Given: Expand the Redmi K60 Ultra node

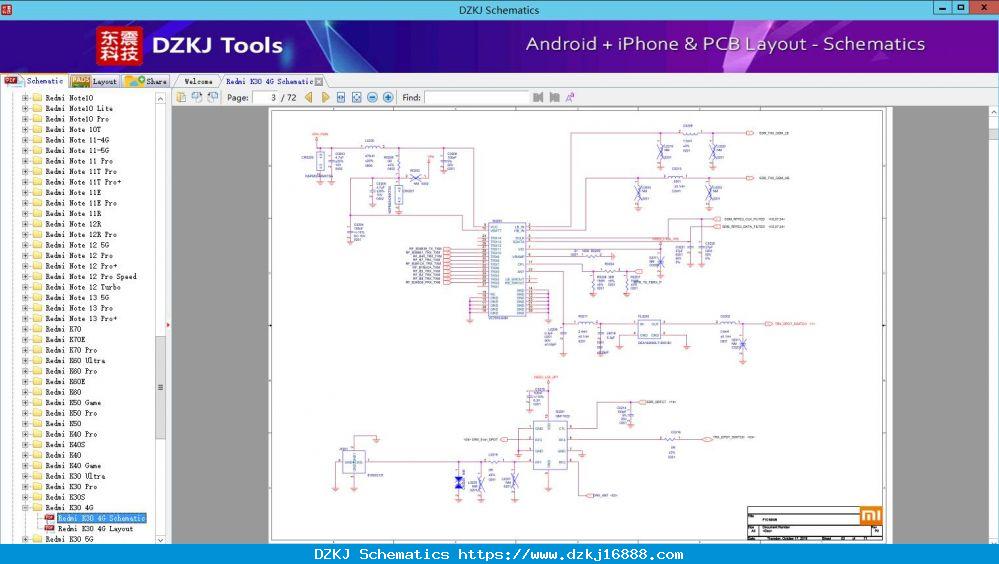Looking at the screenshot, I should (x=25, y=361).
